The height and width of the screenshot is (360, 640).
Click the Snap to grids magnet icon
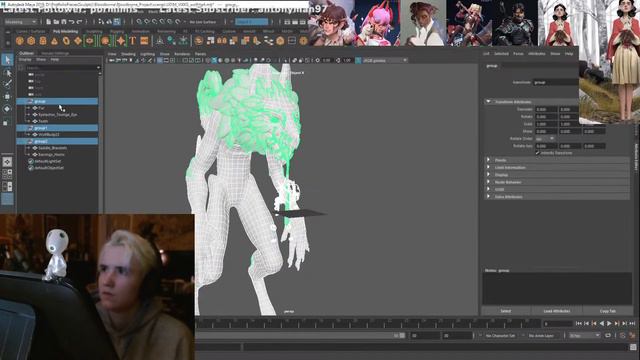click(139, 22)
